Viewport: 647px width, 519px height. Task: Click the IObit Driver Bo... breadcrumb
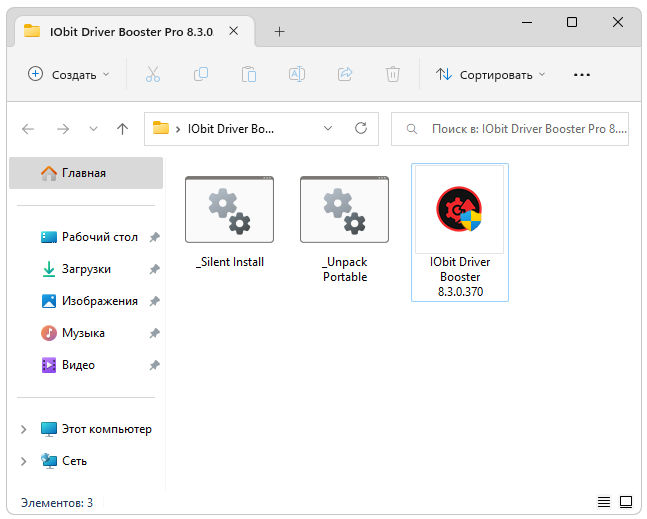[x=231, y=129]
